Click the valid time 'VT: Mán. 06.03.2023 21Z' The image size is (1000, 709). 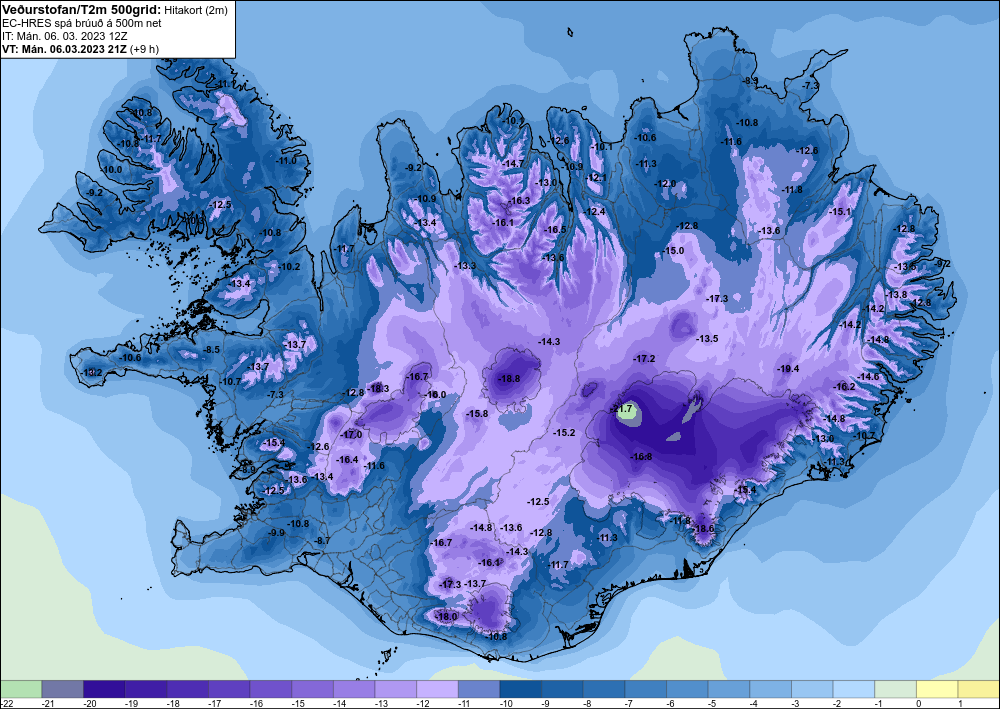pyautogui.click(x=66, y=48)
